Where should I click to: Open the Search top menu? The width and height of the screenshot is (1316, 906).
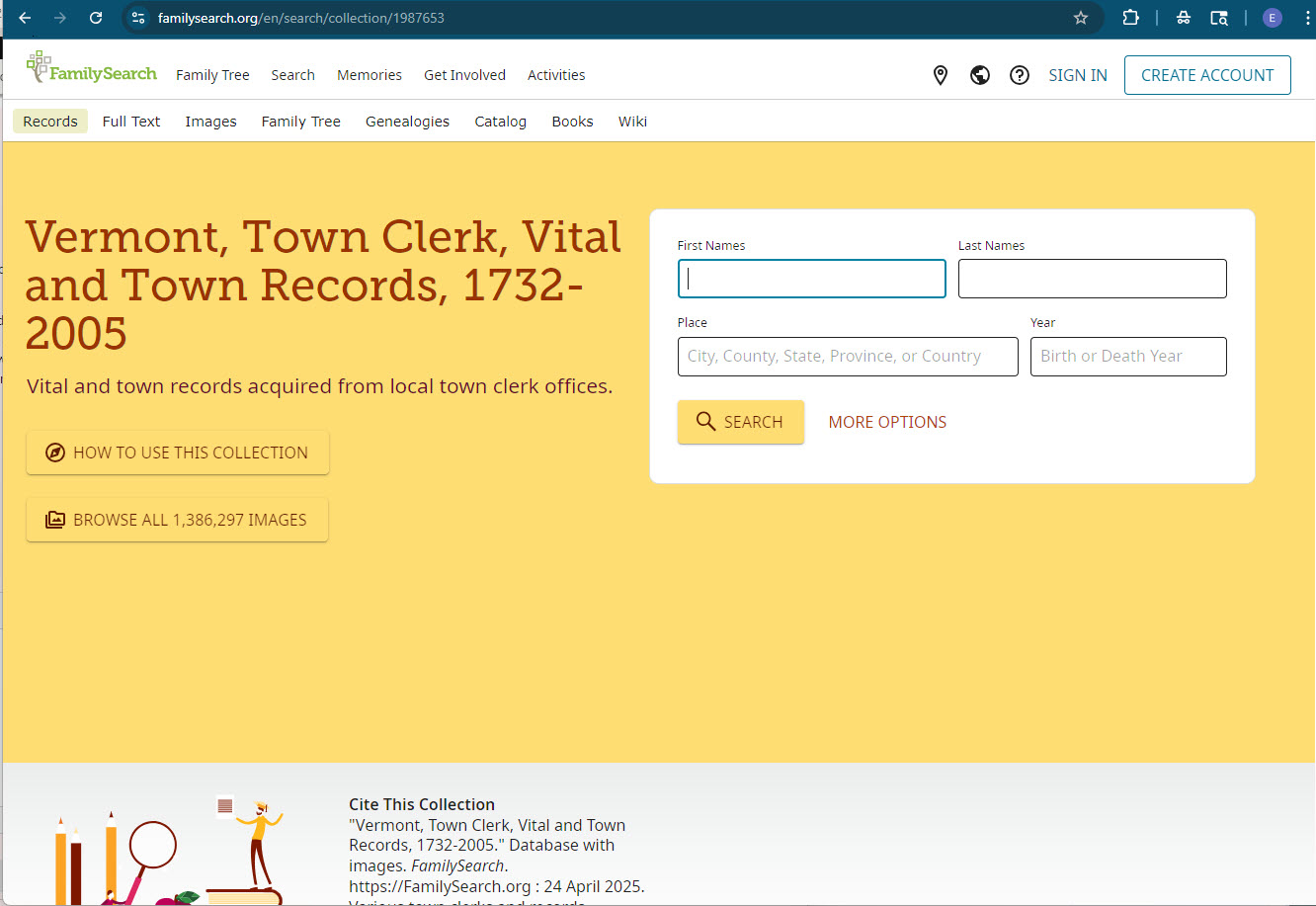(293, 75)
